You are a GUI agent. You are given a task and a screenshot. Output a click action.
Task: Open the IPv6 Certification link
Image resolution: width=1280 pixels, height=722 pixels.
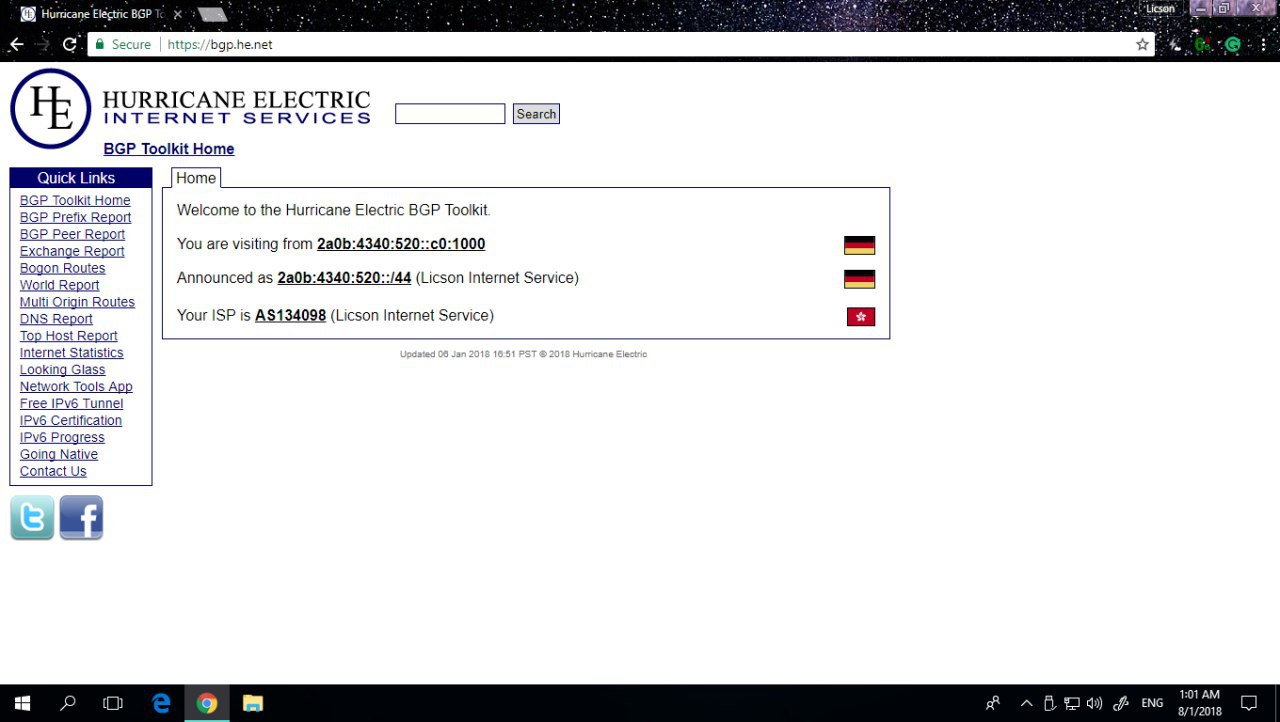click(x=71, y=421)
